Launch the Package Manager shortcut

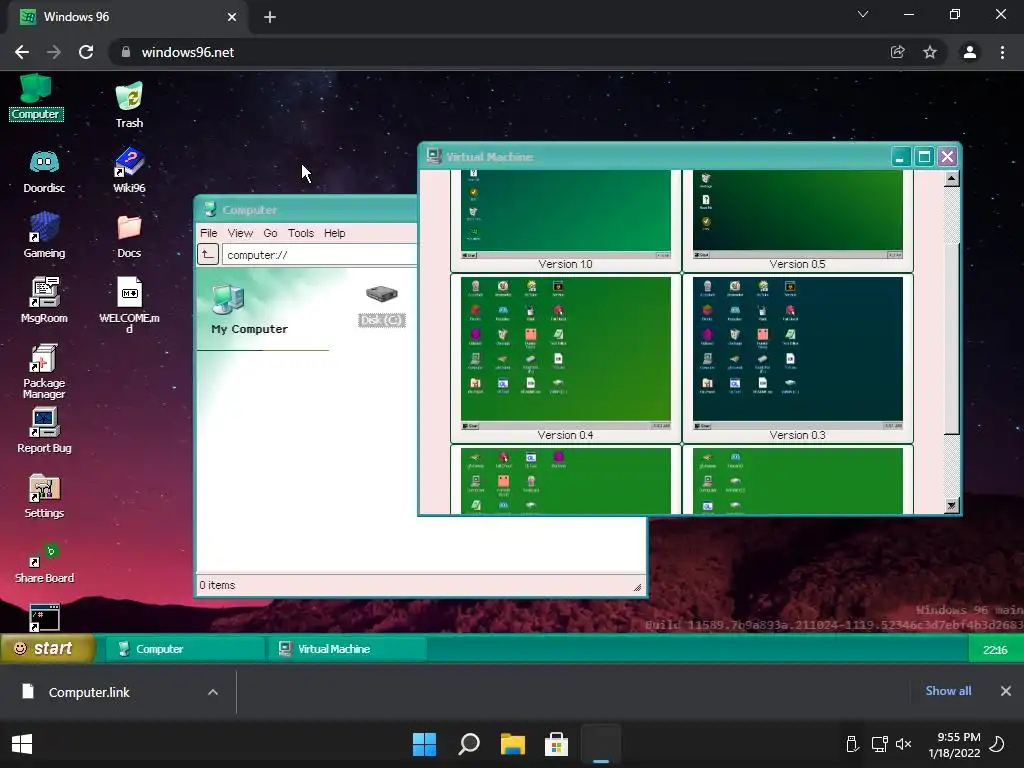pos(44,371)
